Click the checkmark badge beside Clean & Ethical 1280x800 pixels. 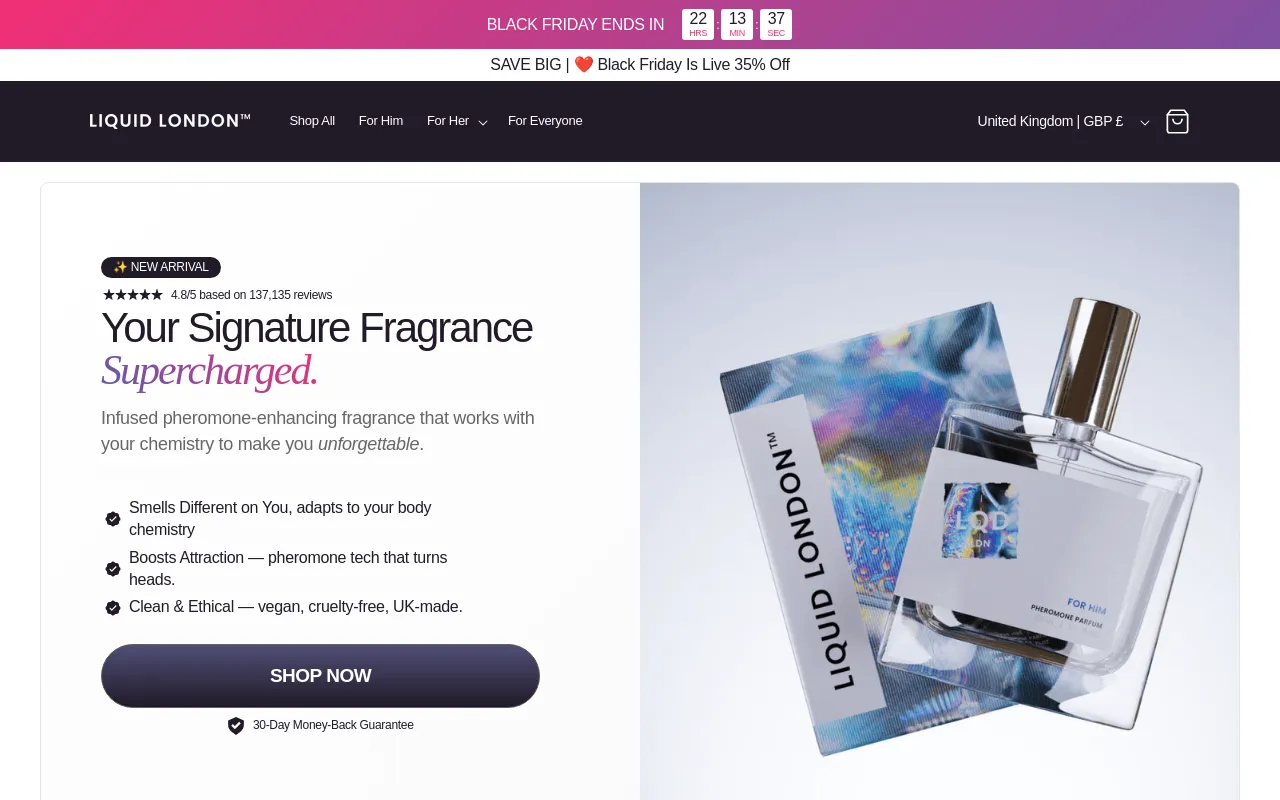point(113,607)
